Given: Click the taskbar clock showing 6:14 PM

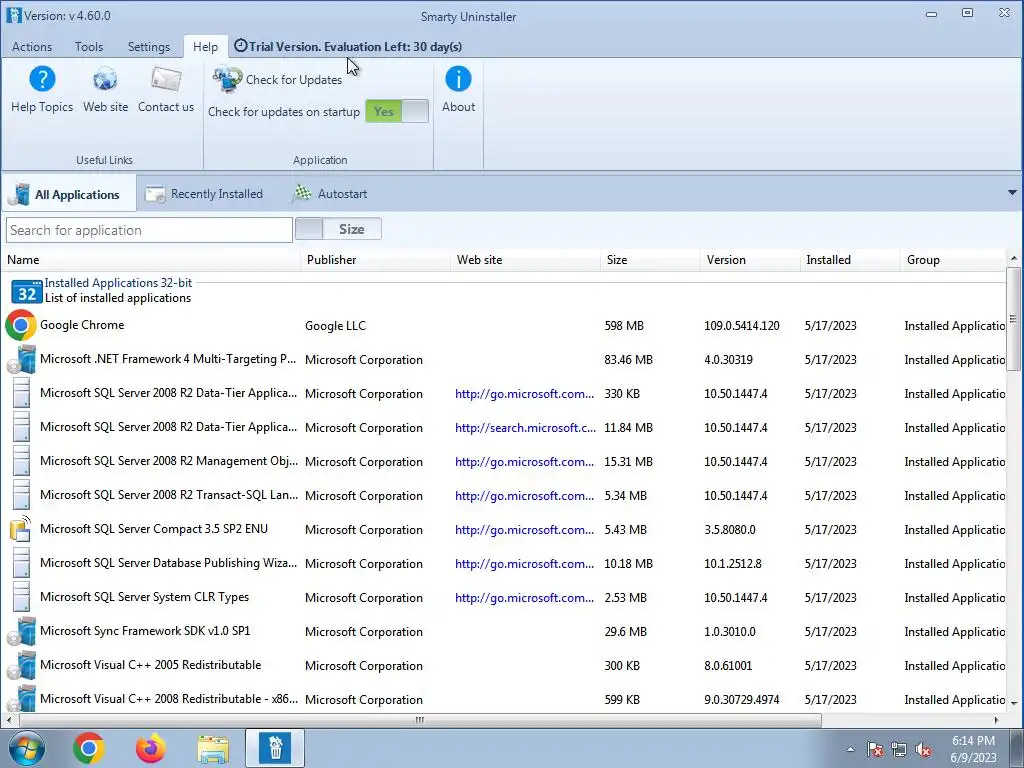Looking at the screenshot, I should [x=973, y=749].
